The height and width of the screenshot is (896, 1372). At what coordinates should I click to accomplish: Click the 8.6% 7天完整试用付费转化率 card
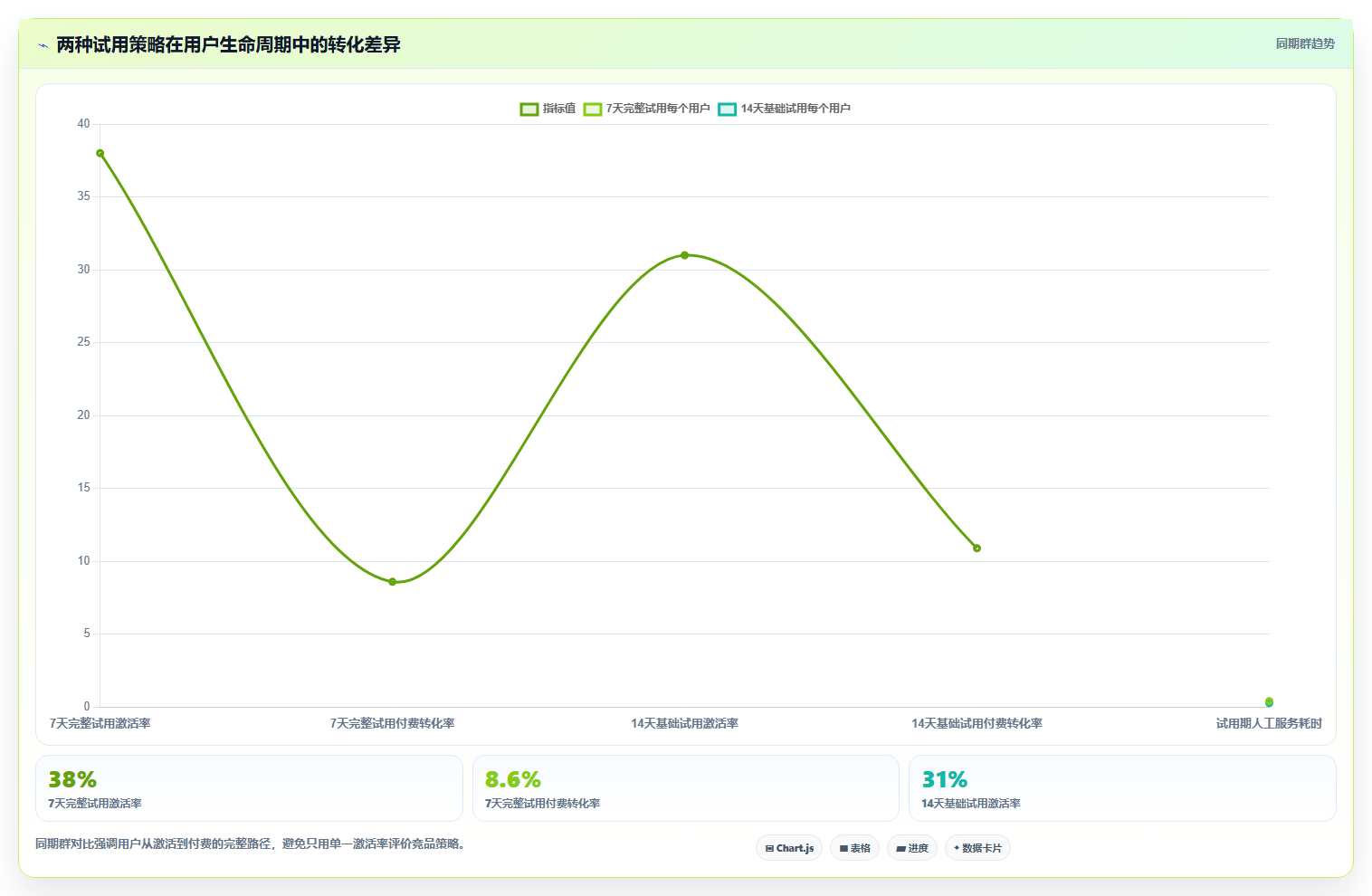pos(686,788)
